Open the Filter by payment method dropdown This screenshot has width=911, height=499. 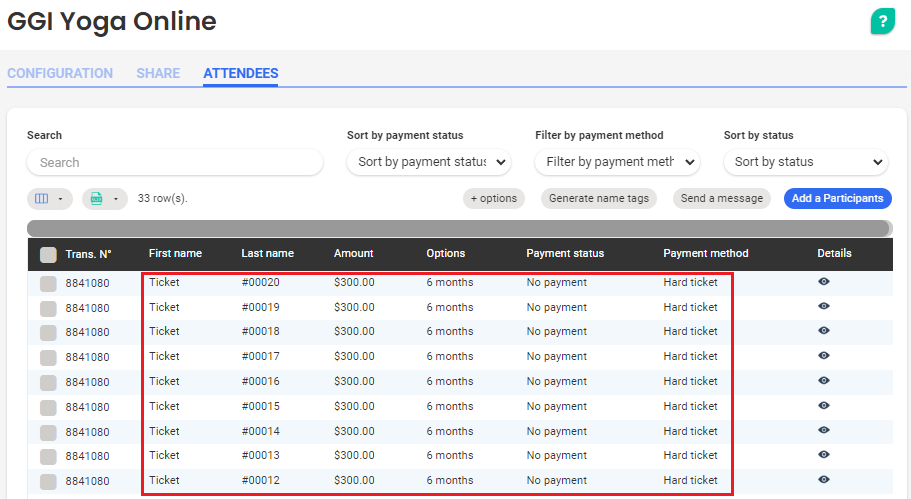[x=617, y=162]
